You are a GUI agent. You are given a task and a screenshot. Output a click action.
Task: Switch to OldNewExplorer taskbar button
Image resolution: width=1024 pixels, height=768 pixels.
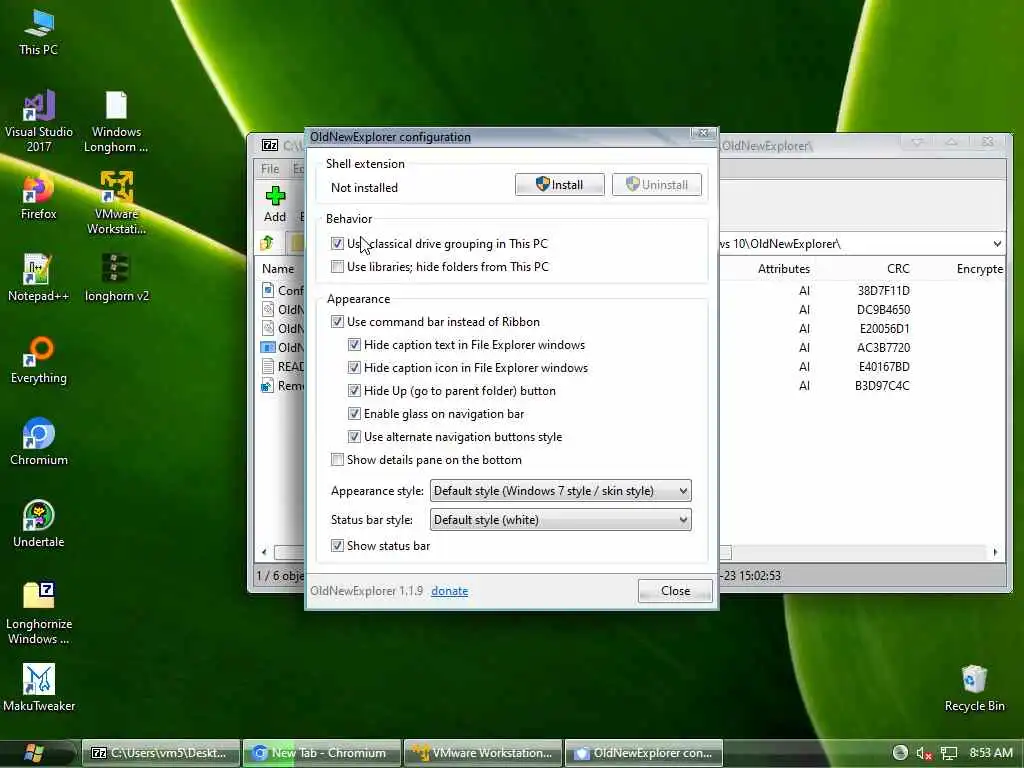[x=643, y=753]
